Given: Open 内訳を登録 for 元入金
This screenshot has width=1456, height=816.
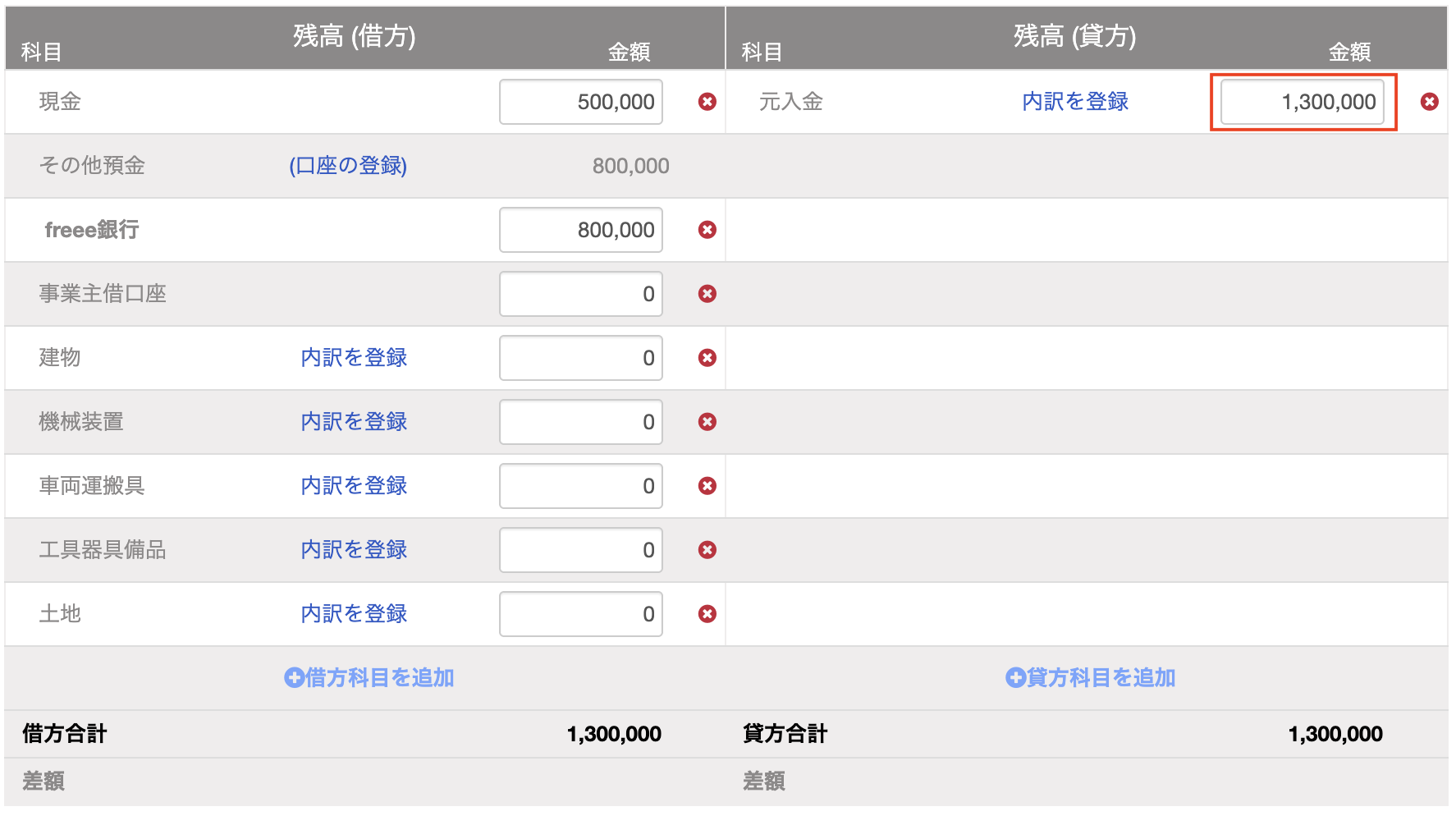Looking at the screenshot, I should click(x=1075, y=102).
